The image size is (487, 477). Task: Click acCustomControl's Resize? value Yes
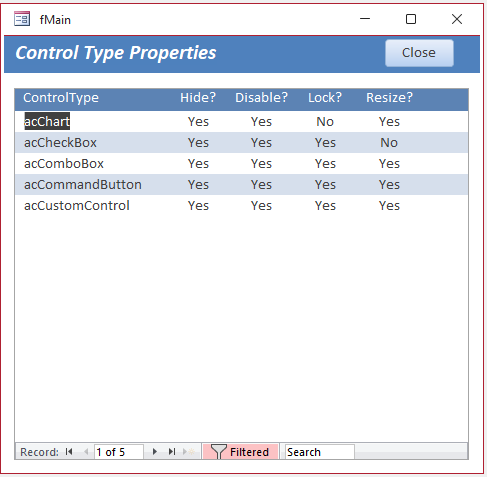389,206
